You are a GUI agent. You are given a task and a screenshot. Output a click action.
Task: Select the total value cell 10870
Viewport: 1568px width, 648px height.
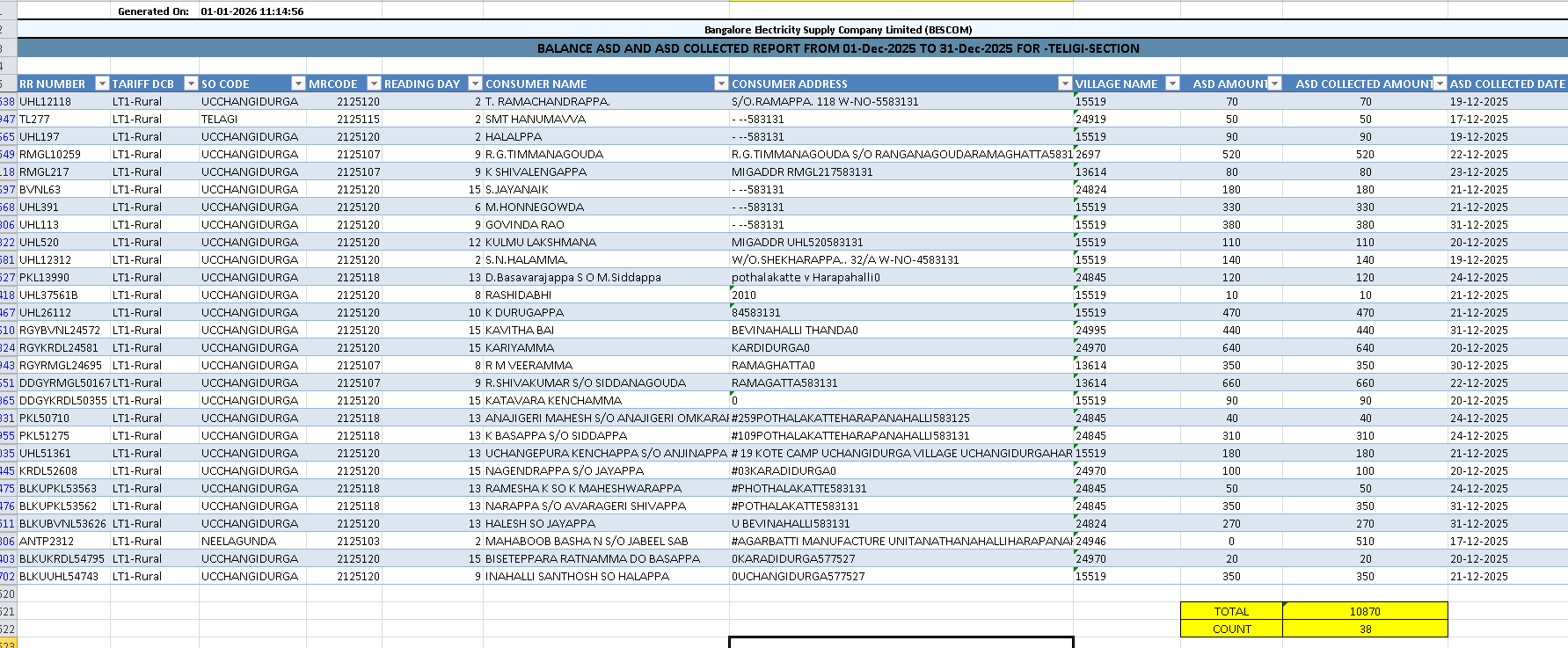pos(1365,611)
